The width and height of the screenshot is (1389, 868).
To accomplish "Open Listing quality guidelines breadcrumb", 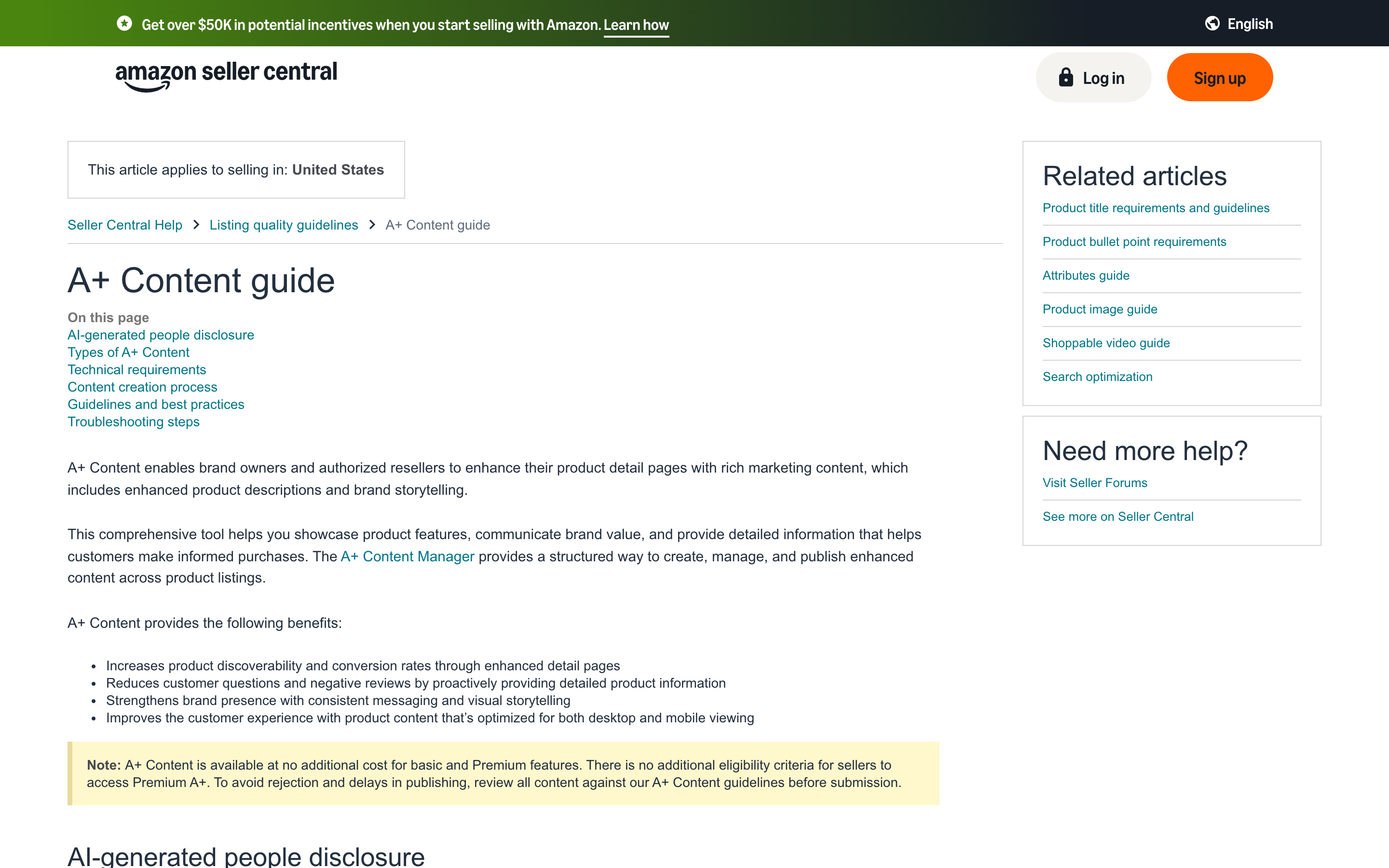I will (x=284, y=225).
